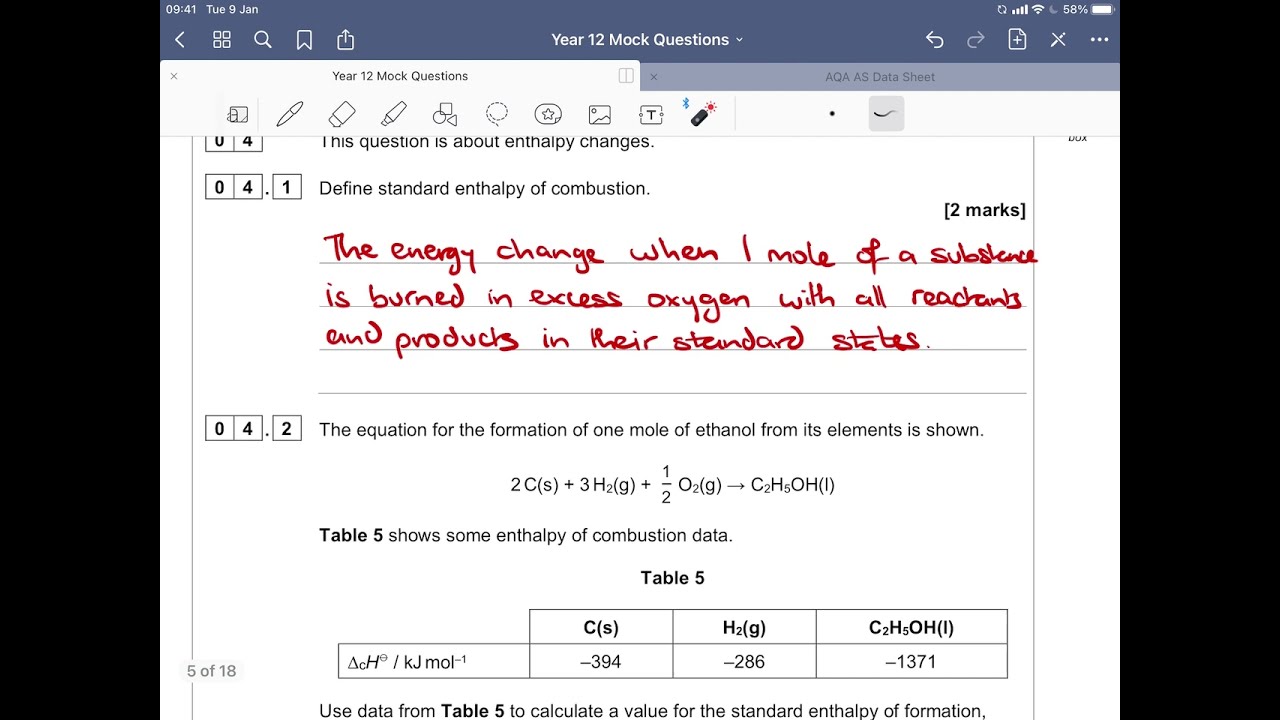Image resolution: width=1280 pixels, height=720 pixels.
Task: Undo the last stroke
Action: 934,40
